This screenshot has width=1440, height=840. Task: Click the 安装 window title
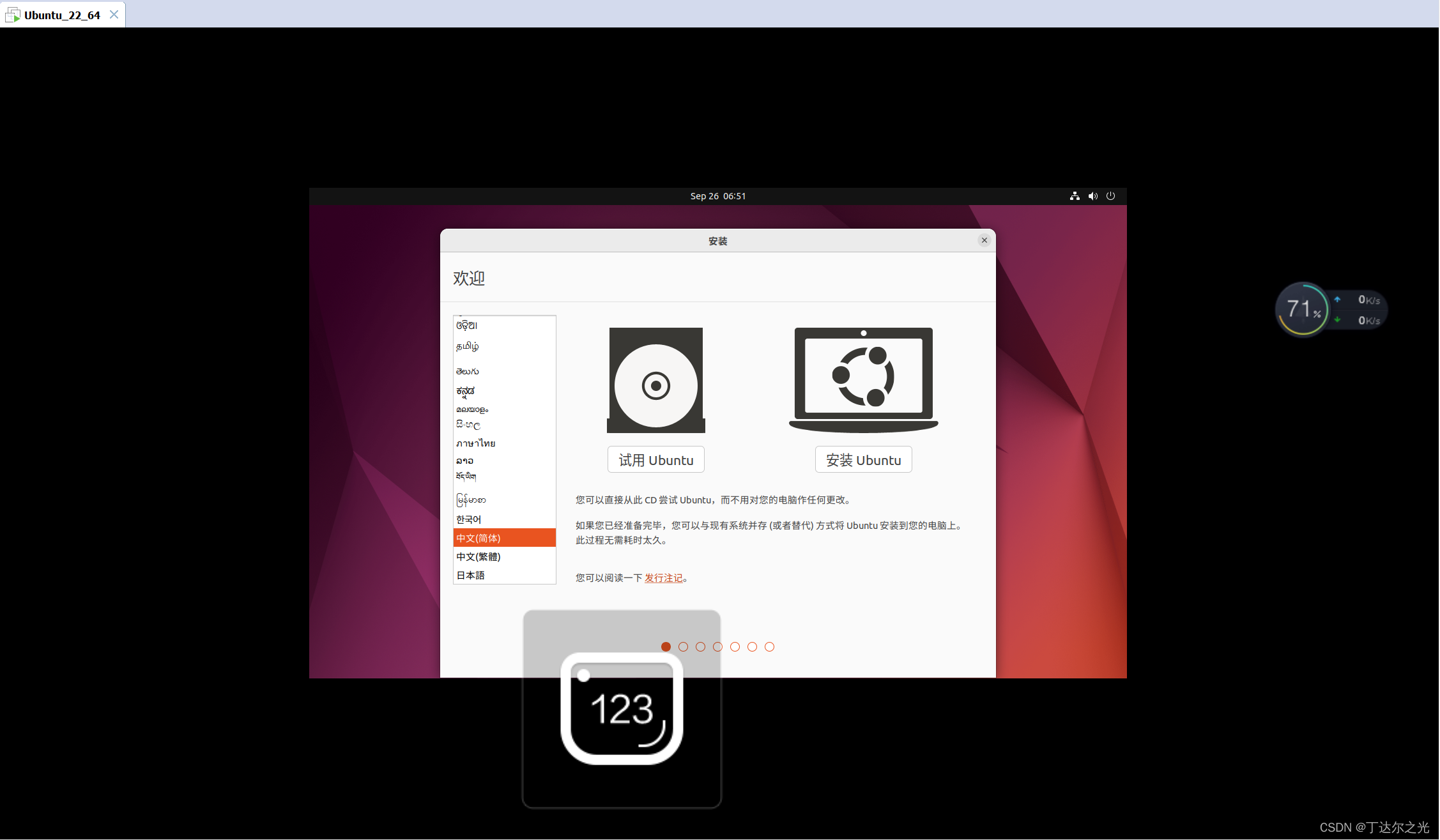[717, 241]
